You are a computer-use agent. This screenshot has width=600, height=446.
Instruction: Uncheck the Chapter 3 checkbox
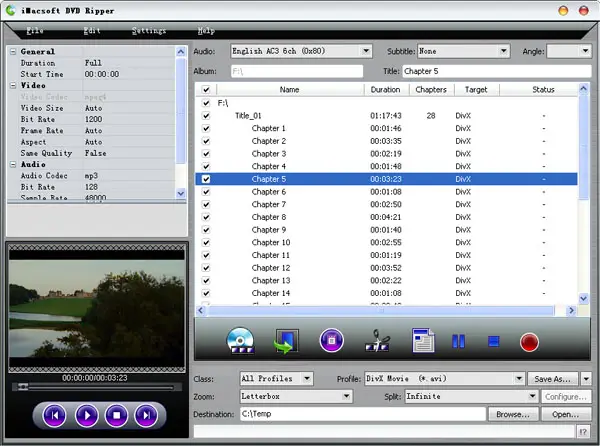tap(206, 153)
